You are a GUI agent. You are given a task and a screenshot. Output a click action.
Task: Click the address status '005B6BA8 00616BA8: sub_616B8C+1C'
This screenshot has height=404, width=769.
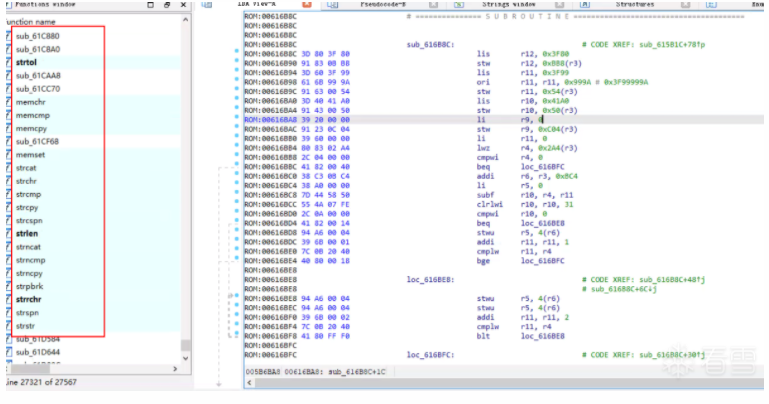coord(316,372)
